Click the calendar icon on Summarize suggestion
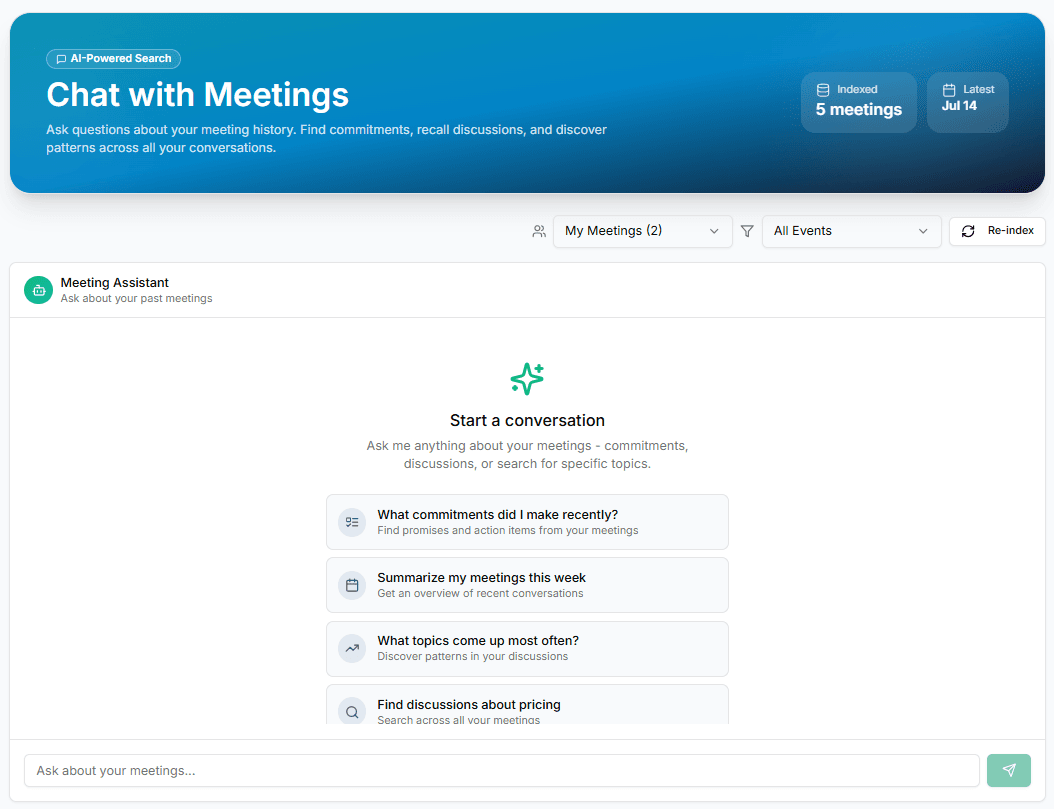 click(x=352, y=585)
